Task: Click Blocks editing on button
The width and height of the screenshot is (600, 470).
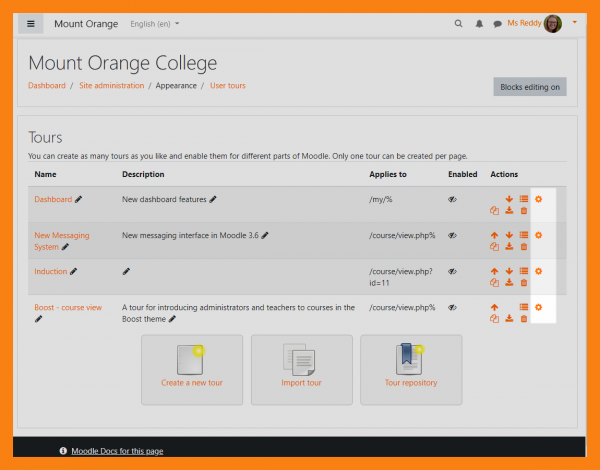Action: coord(530,87)
